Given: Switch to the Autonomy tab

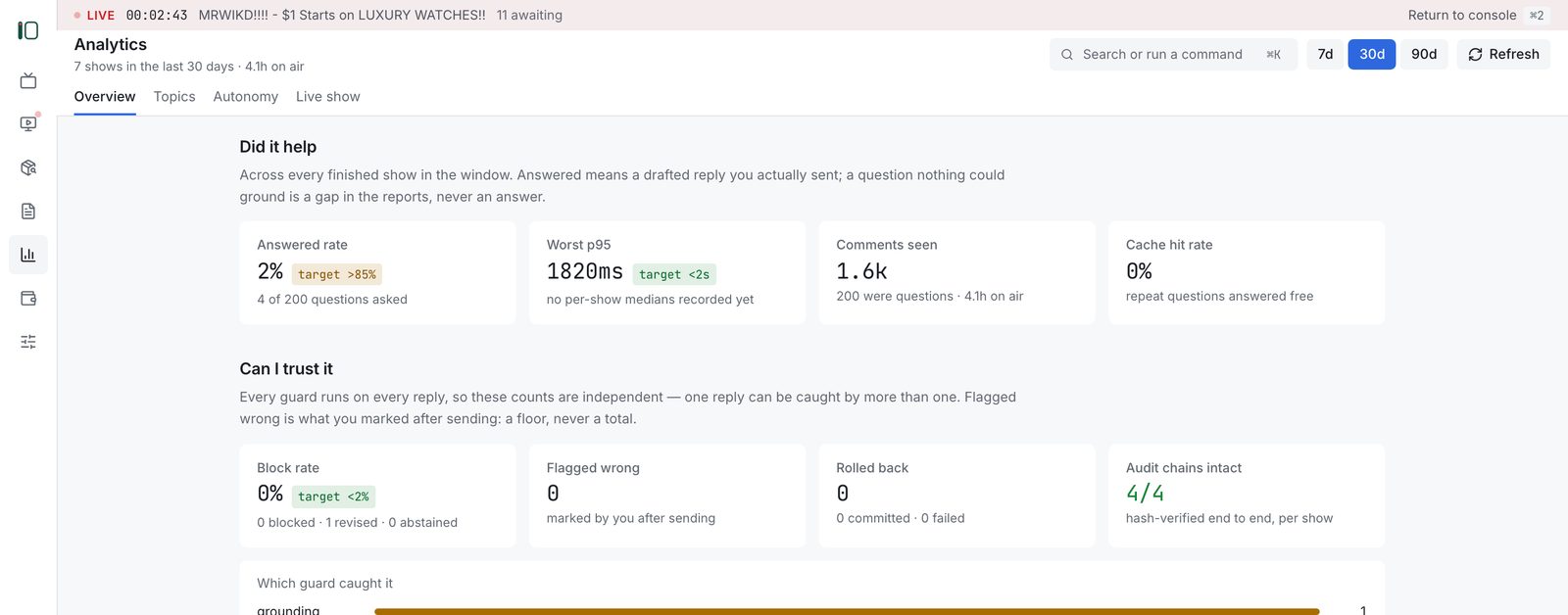Looking at the screenshot, I should click(x=246, y=97).
